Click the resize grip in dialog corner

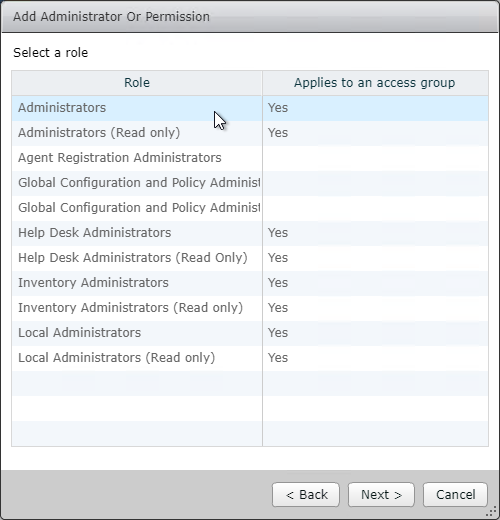point(491,512)
